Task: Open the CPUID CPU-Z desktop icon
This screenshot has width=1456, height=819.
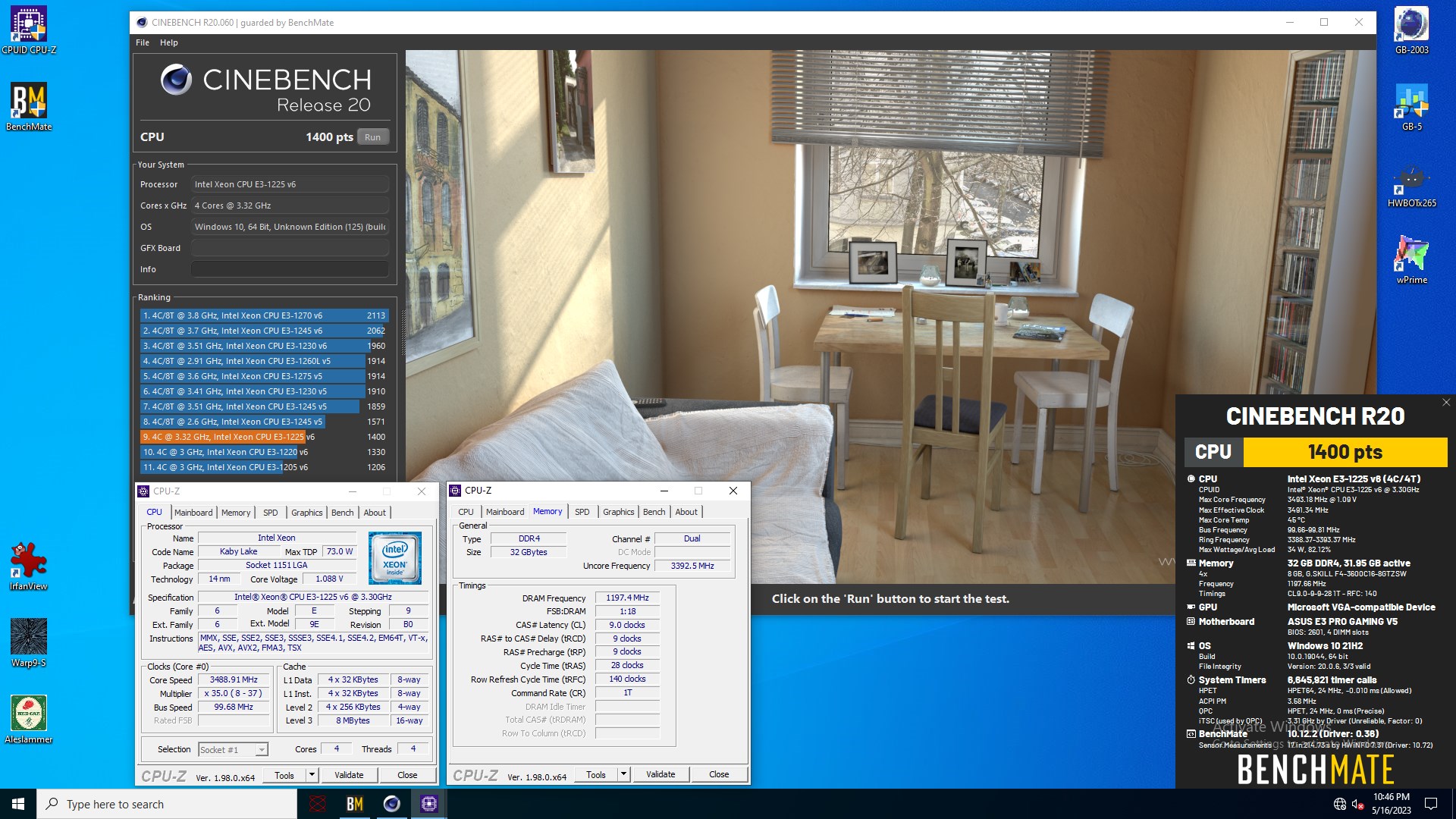Action: point(29,30)
